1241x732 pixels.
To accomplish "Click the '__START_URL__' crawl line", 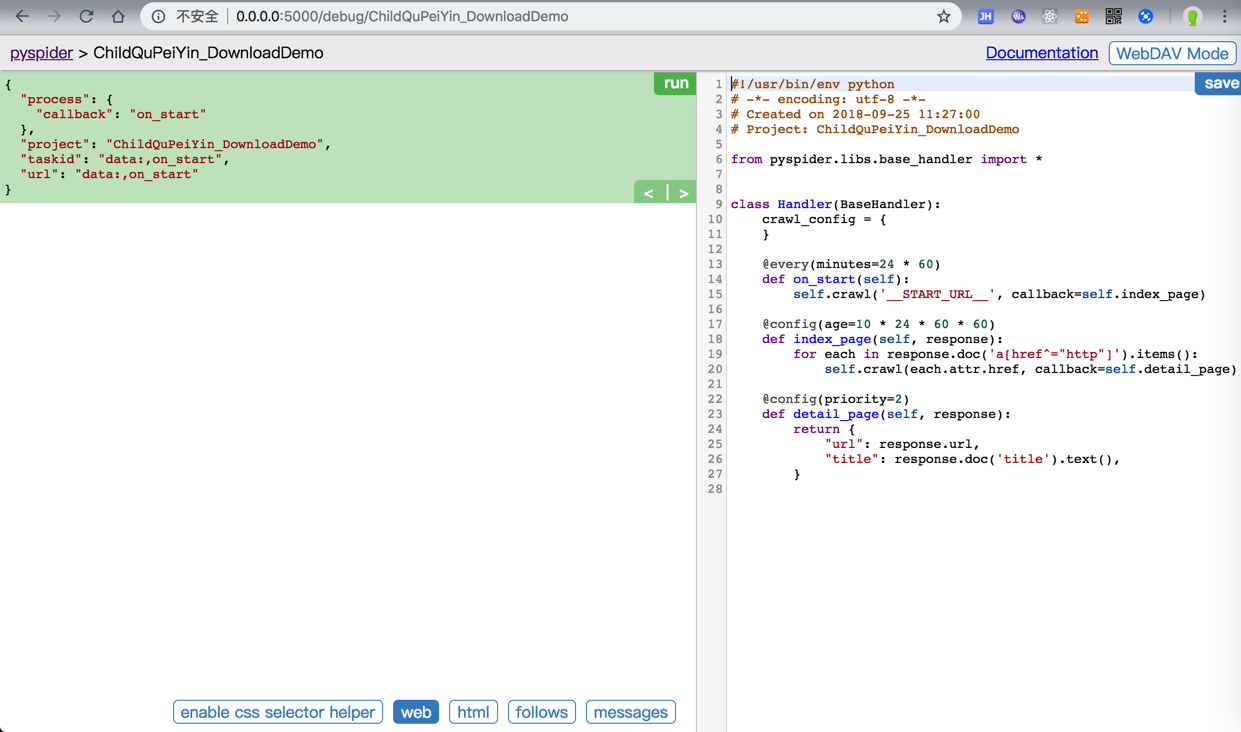I will click(x=999, y=294).
